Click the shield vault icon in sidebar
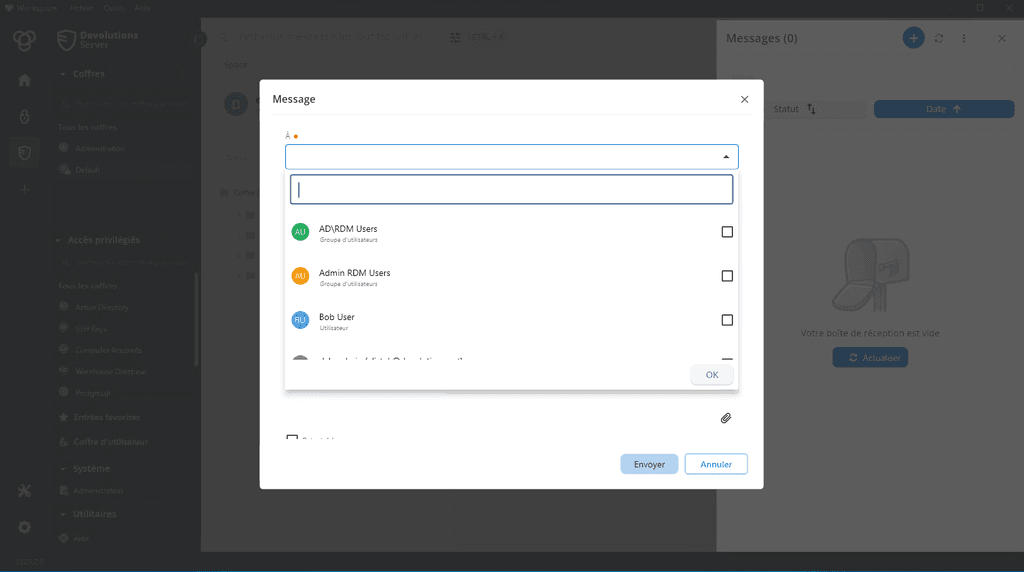The image size is (1024, 572). [x=25, y=153]
